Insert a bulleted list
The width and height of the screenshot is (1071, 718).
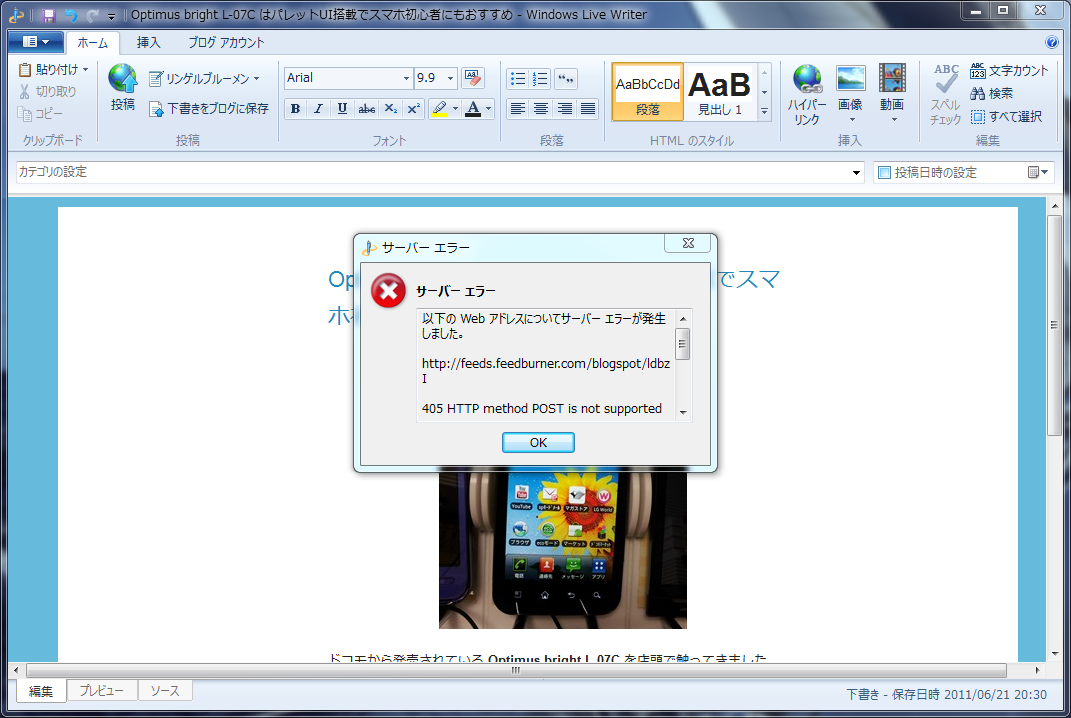pyautogui.click(x=518, y=79)
